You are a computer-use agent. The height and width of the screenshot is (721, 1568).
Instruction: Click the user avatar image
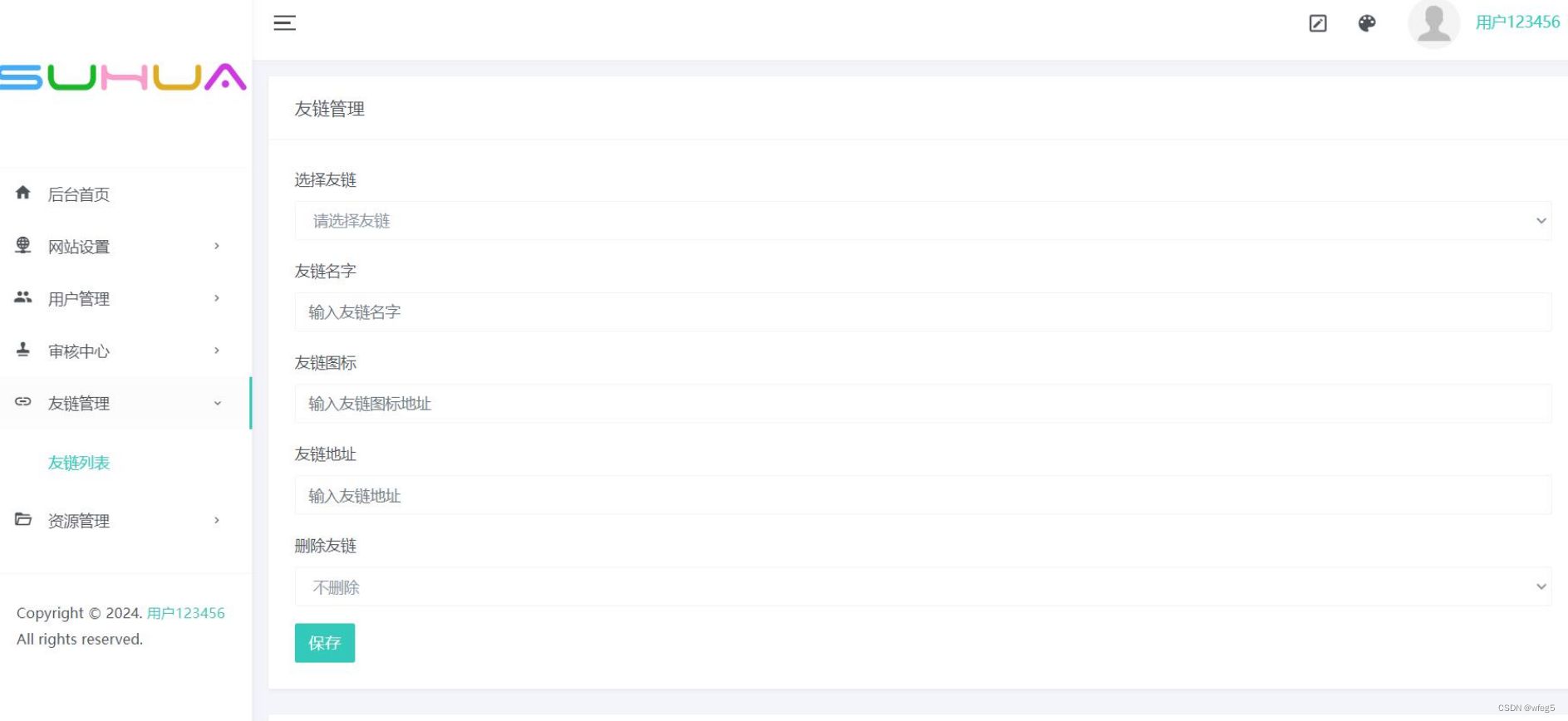click(x=1433, y=23)
